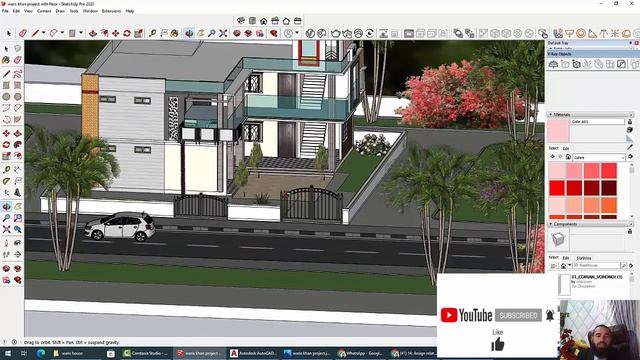Pick the Eraser tool in top toolbar
Viewport: 640px width, 360px height.
tap(23, 33)
